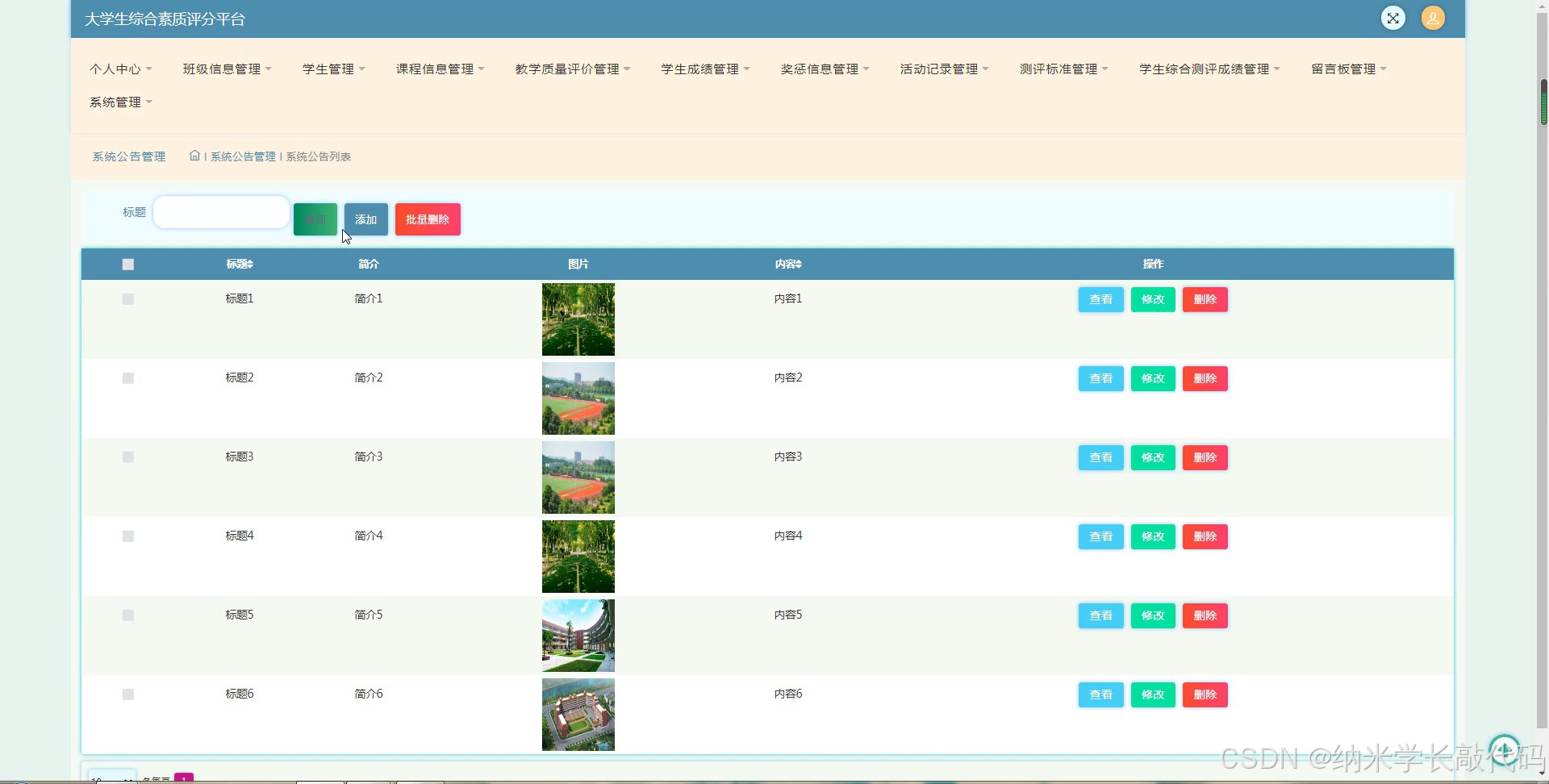
Task: Click 查看 for row 标题6
Action: 1101,694
